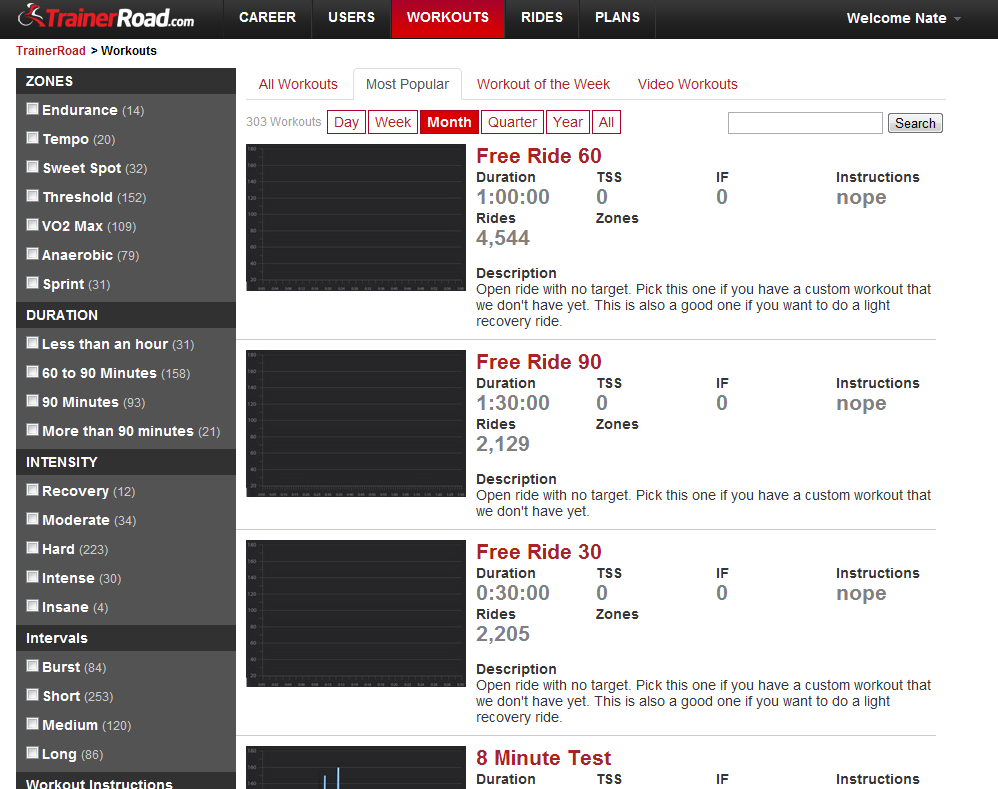Click the TrainerRoad breadcrumb link
This screenshot has width=998, height=789.
[x=51, y=51]
